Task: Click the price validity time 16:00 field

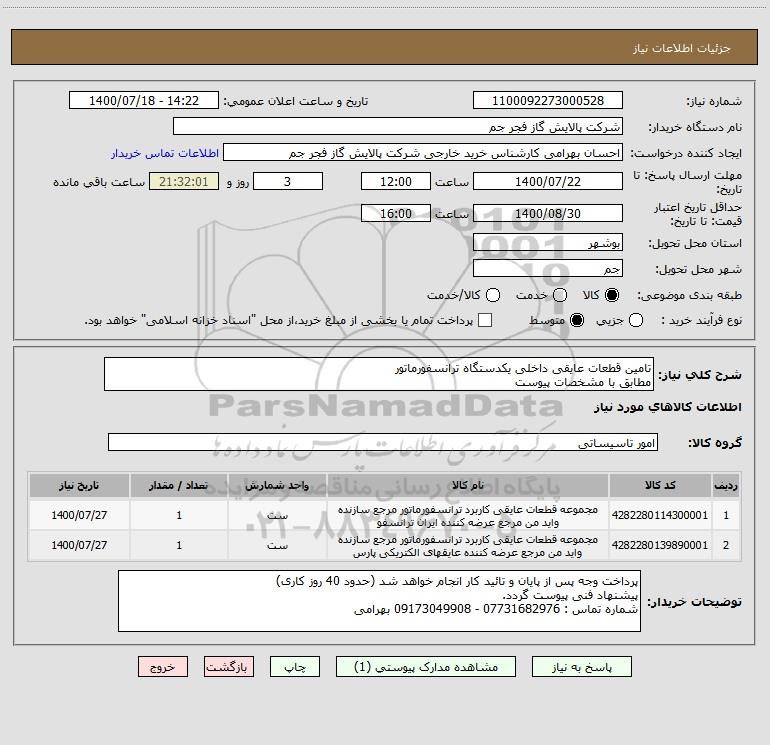Action: (396, 213)
